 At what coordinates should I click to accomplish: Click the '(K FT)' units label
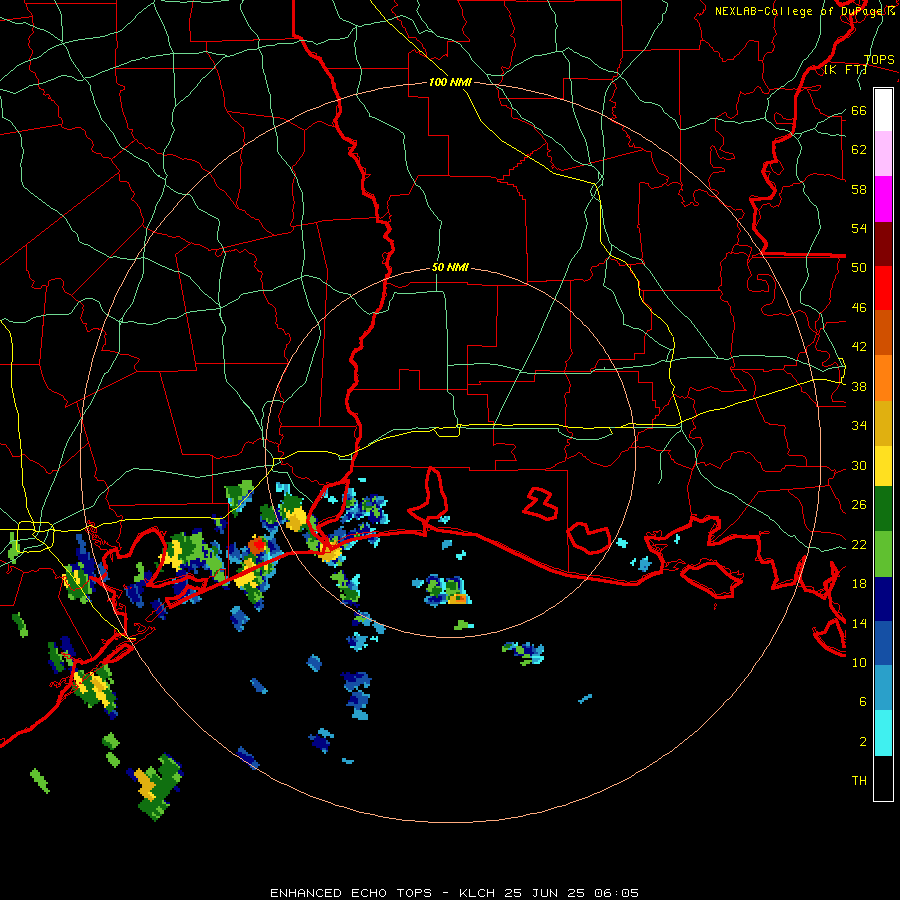(x=845, y=70)
